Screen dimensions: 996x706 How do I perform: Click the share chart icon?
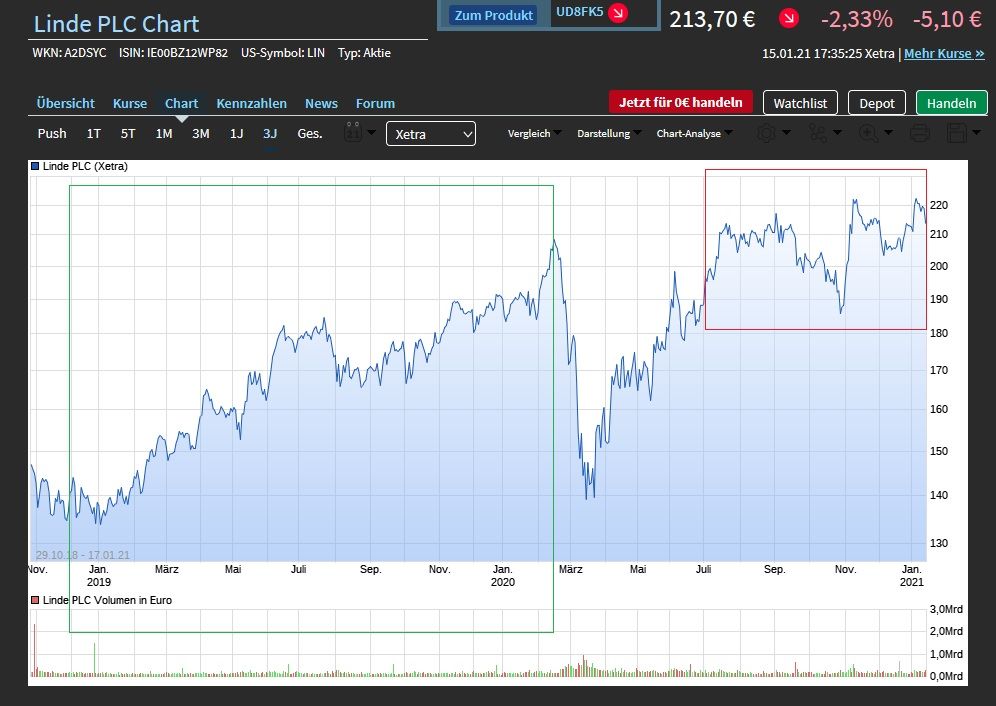click(818, 133)
